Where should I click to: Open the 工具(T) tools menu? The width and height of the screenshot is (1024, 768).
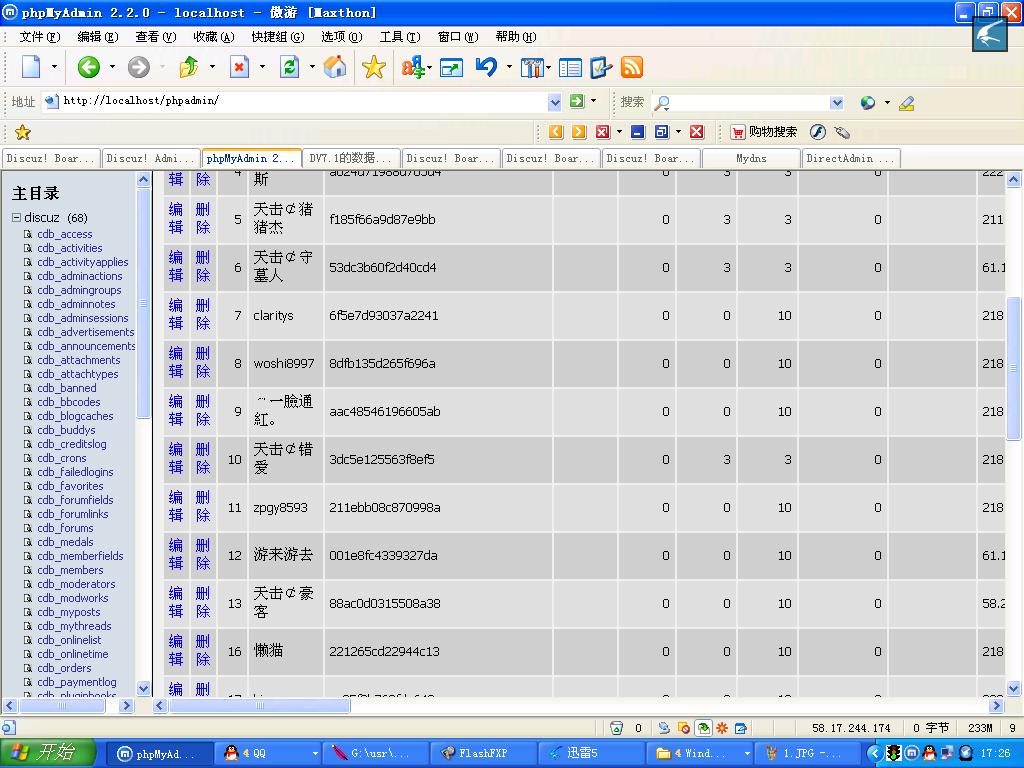click(400, 37)
